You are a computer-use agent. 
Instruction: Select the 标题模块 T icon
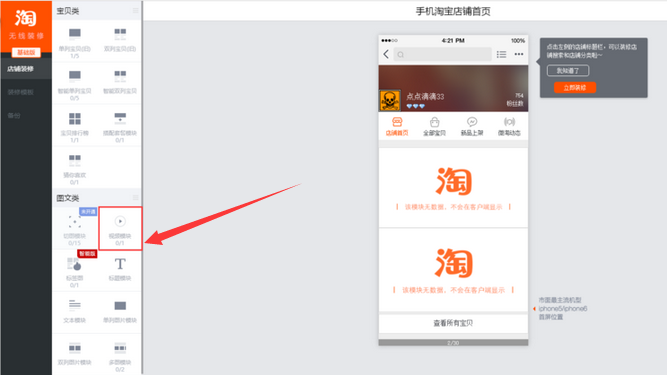[120, 264]
